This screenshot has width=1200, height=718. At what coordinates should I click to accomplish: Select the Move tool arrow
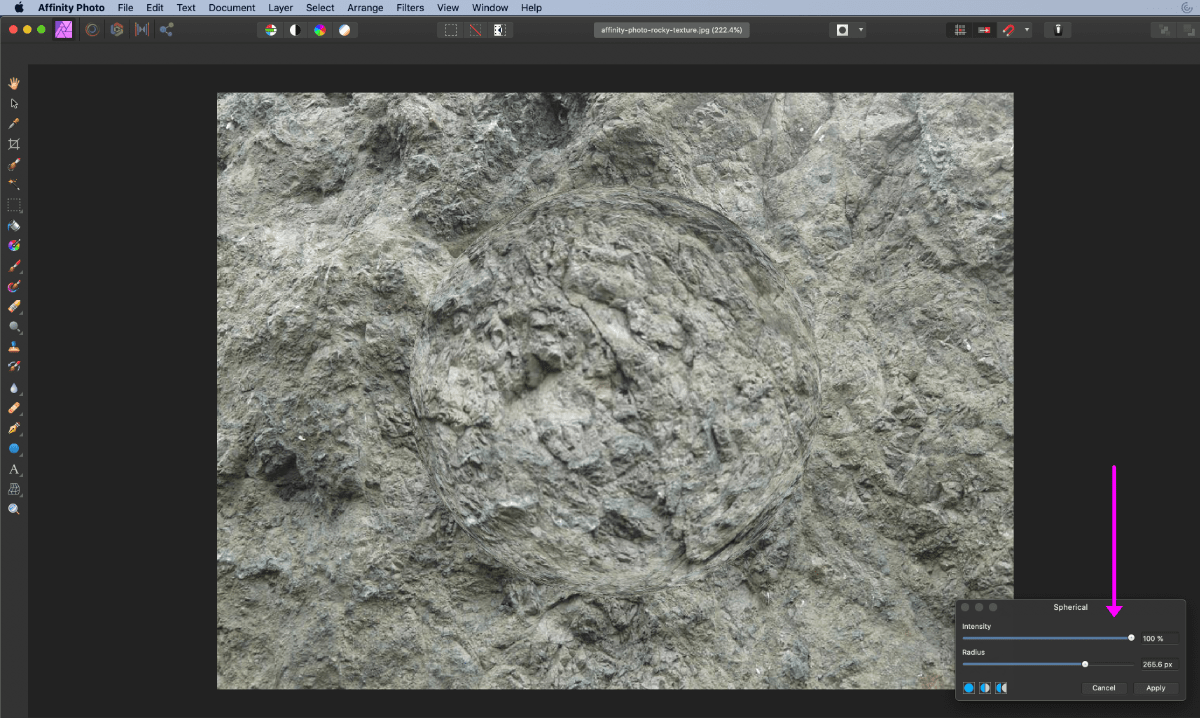pyautogui.click(x=14, y=103)
